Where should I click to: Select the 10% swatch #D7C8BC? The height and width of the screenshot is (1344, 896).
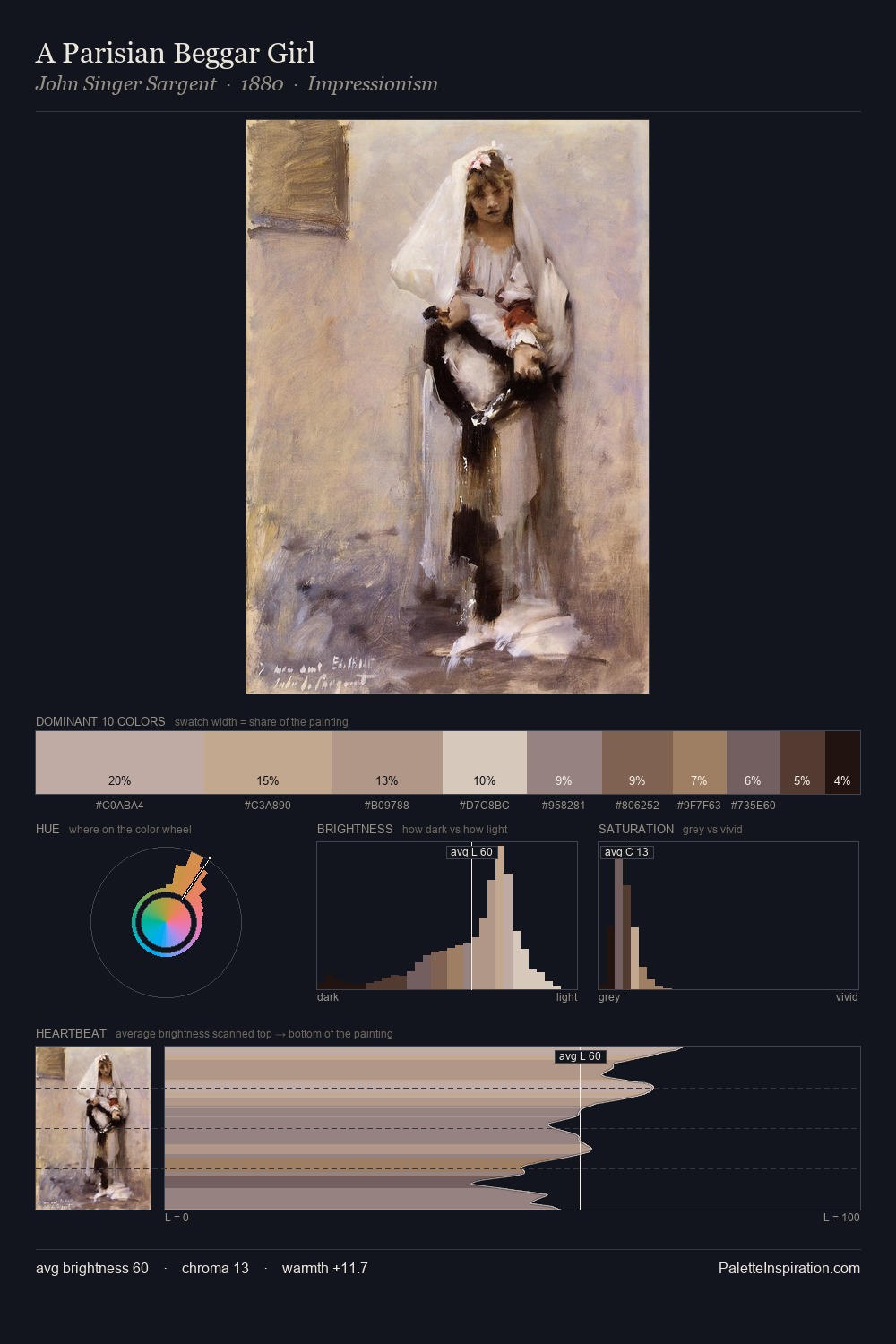point(485,762)
